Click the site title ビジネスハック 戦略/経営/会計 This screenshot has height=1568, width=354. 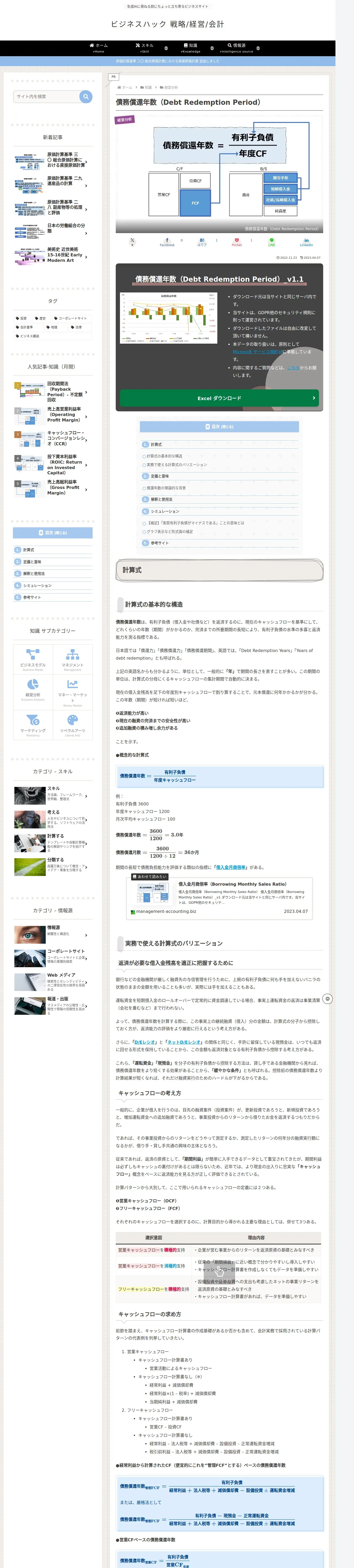pos(167,24)
